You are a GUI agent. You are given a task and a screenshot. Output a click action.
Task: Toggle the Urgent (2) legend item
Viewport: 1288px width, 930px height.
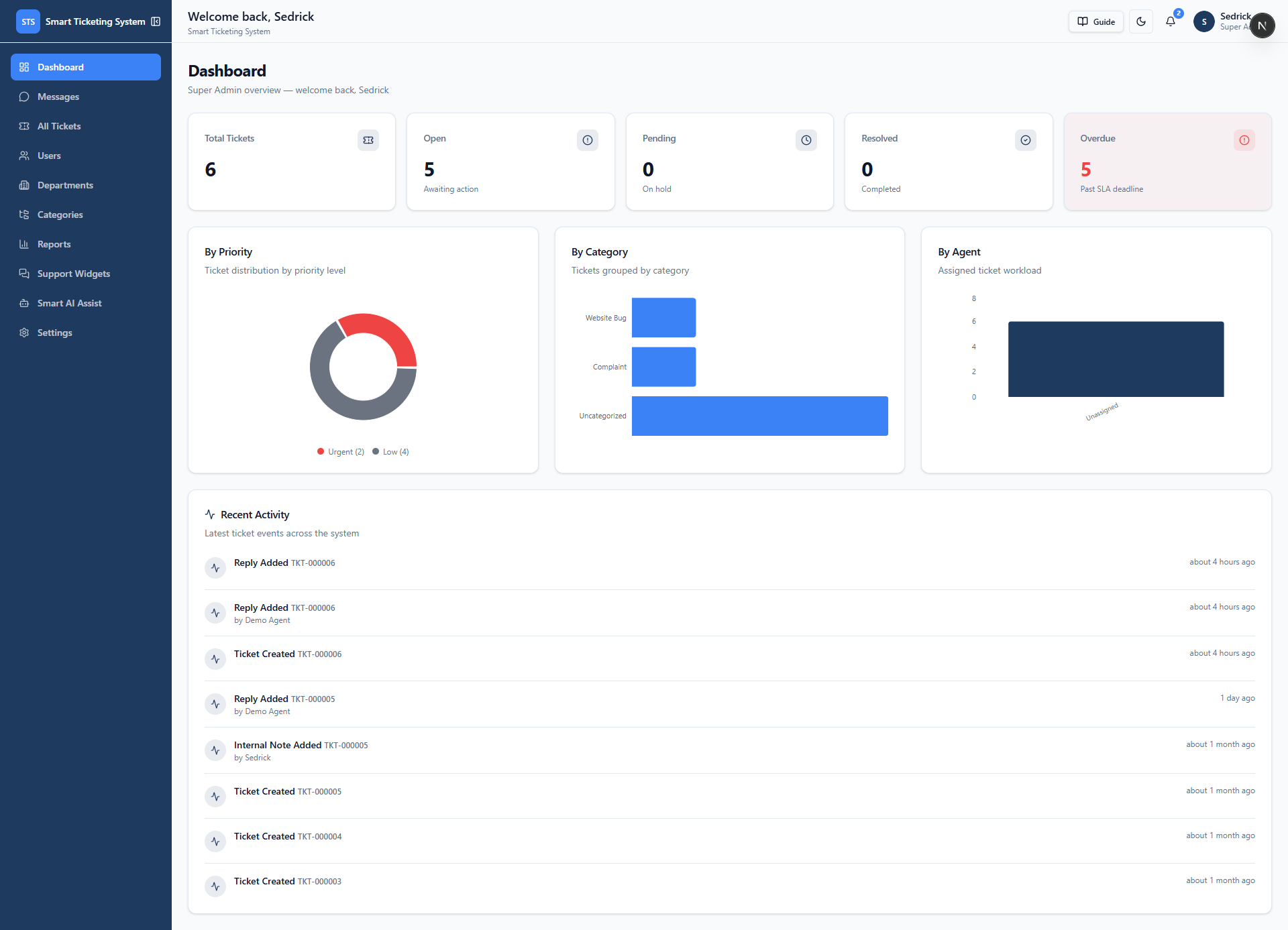[x=341, y=452]
